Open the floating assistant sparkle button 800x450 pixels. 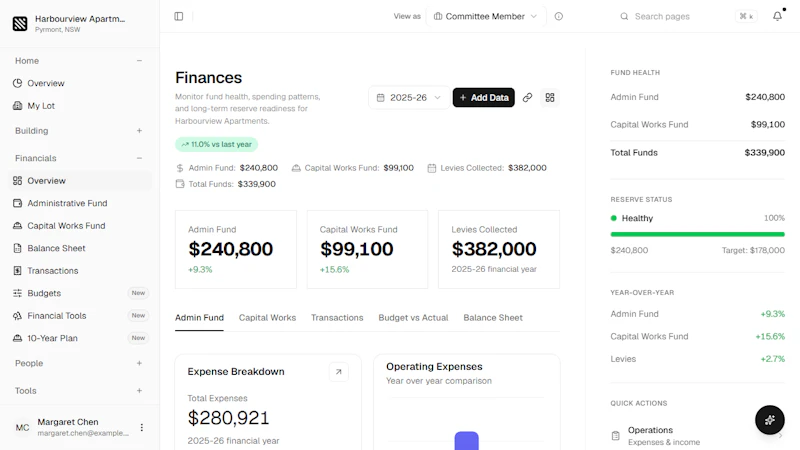click(770, 420)
